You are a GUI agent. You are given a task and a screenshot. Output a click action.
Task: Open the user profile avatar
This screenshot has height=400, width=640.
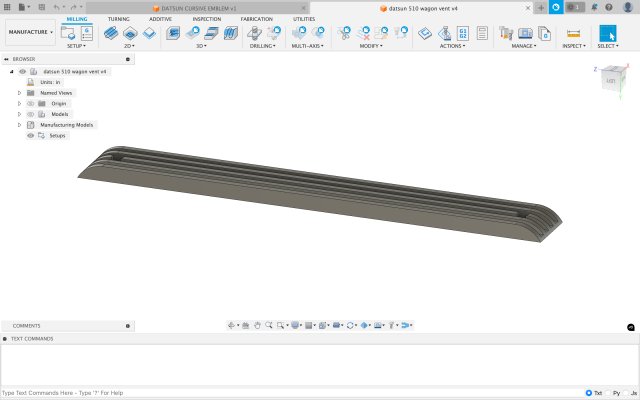tap(628, 7)
